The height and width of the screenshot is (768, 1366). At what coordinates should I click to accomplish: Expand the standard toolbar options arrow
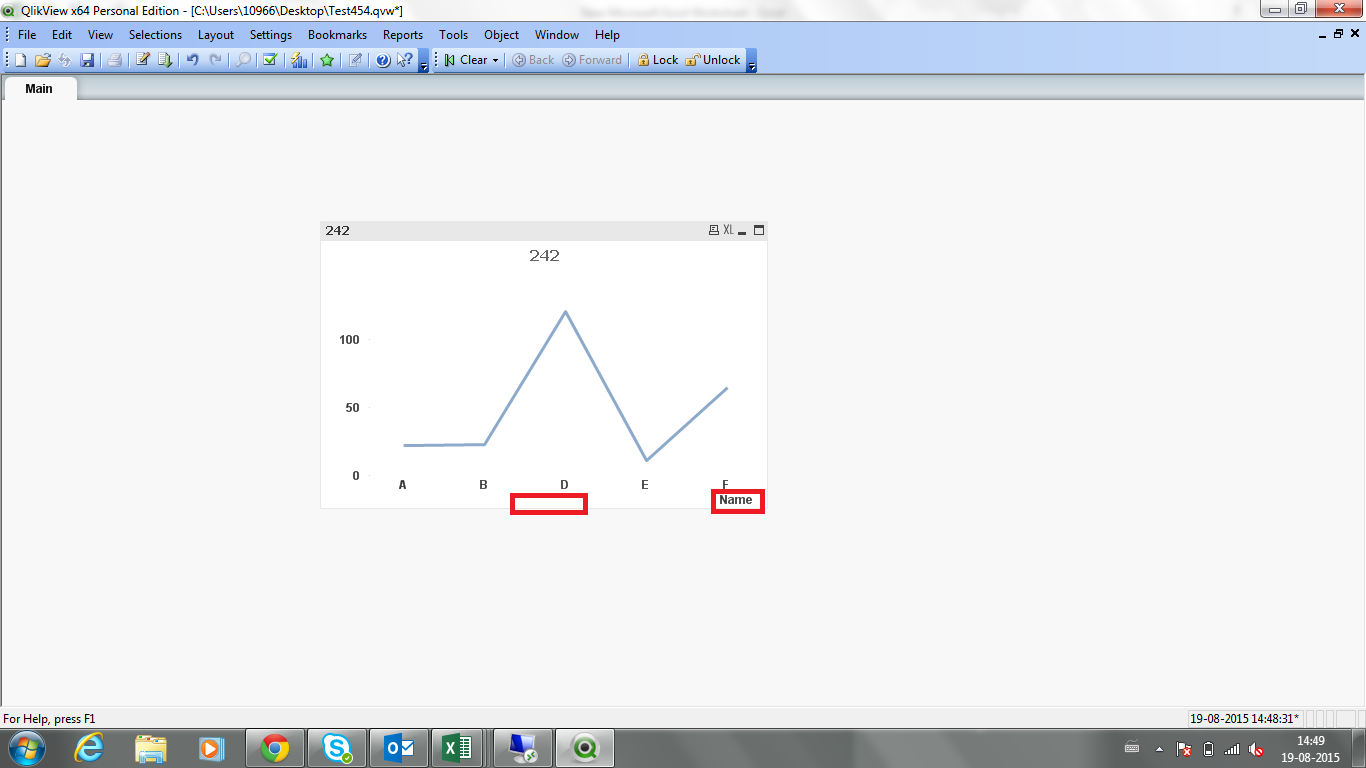coord(424,62)
